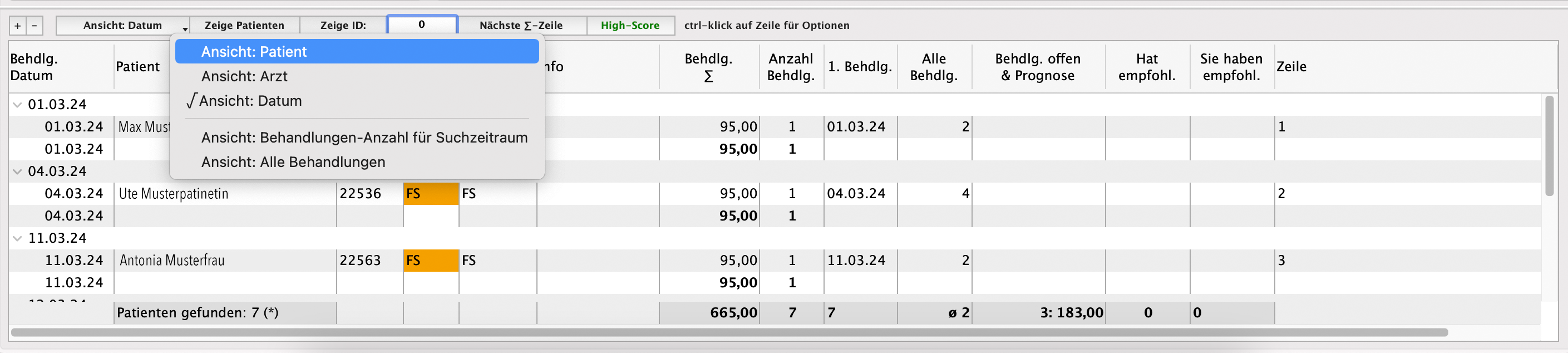
Task: Collapse the 11.03.24 date group
Action: 17,238
